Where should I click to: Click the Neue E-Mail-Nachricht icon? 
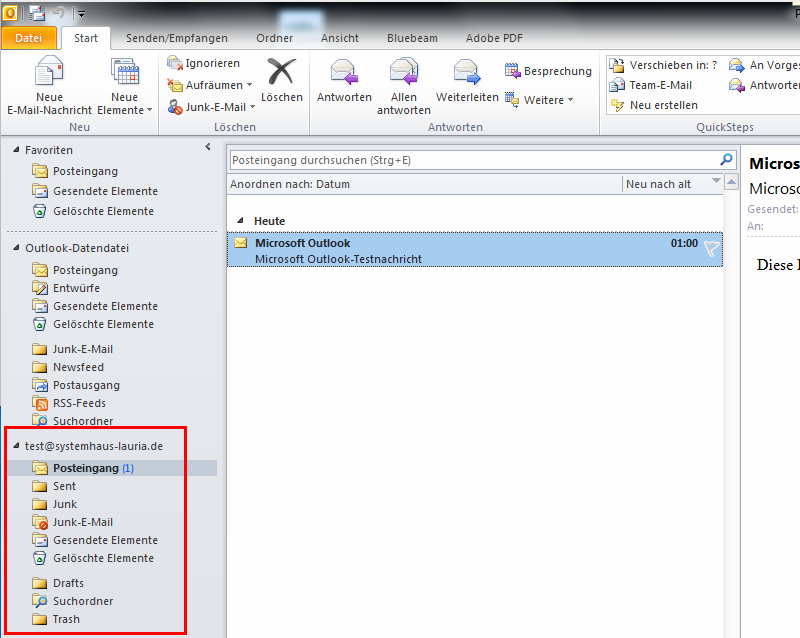(49, 75)
